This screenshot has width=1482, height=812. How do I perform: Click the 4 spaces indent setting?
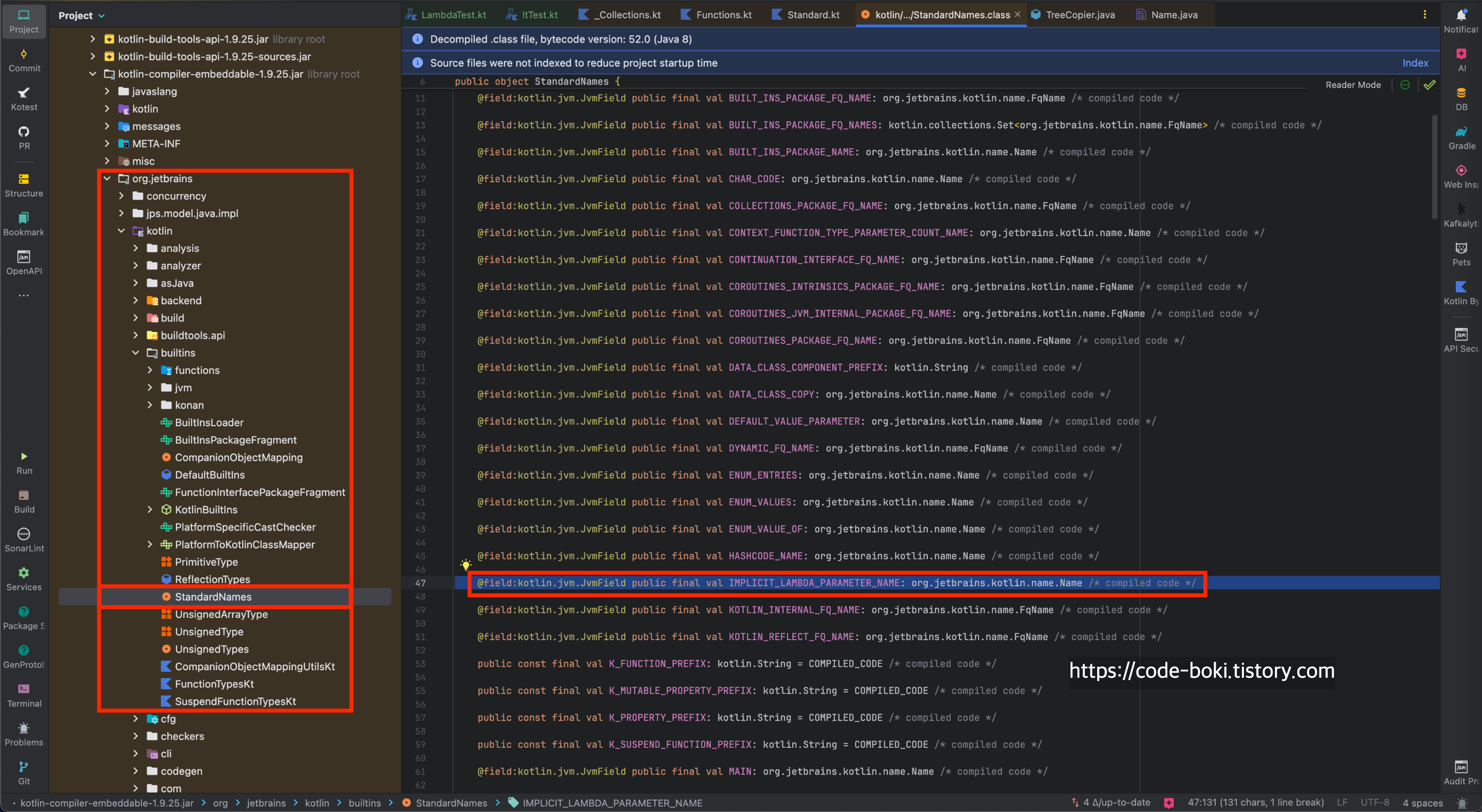click(x=1422, y=803)
